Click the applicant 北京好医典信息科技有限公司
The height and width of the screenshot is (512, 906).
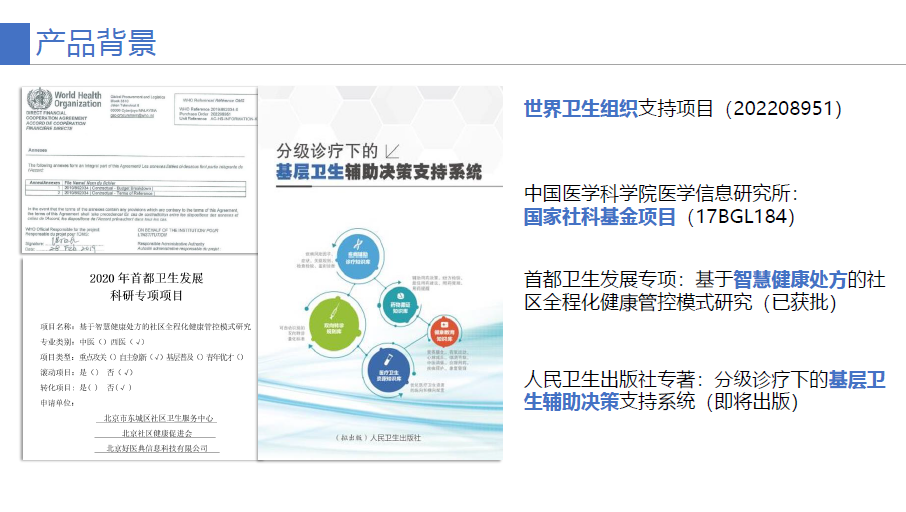(157, 448)
